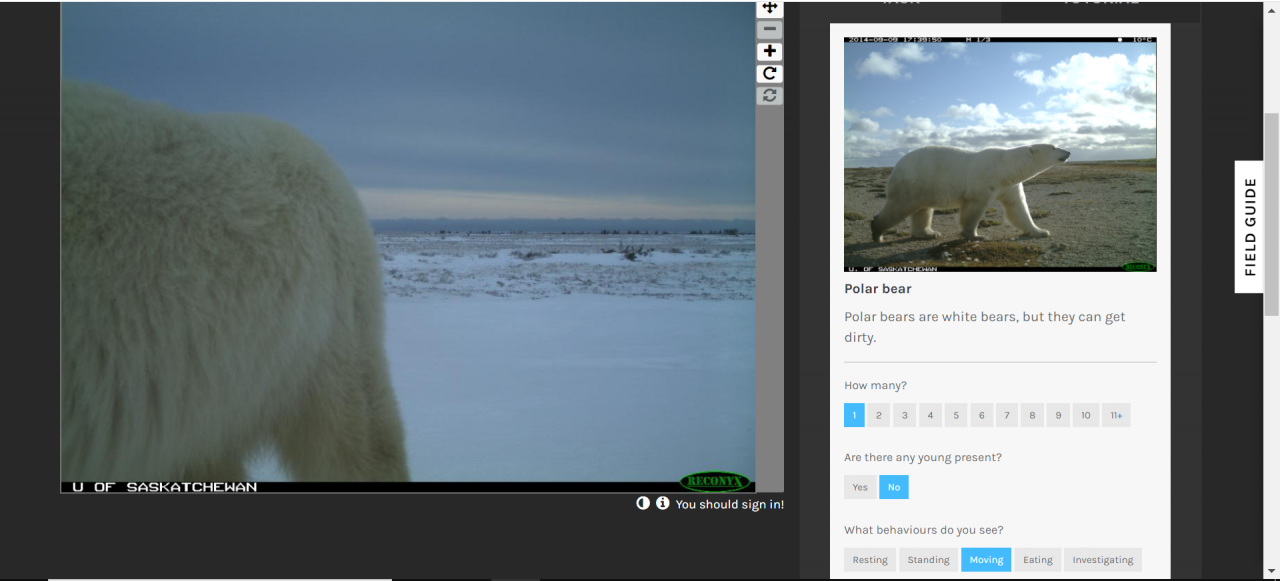Set the animal count to 1

(x=854, y=415)
